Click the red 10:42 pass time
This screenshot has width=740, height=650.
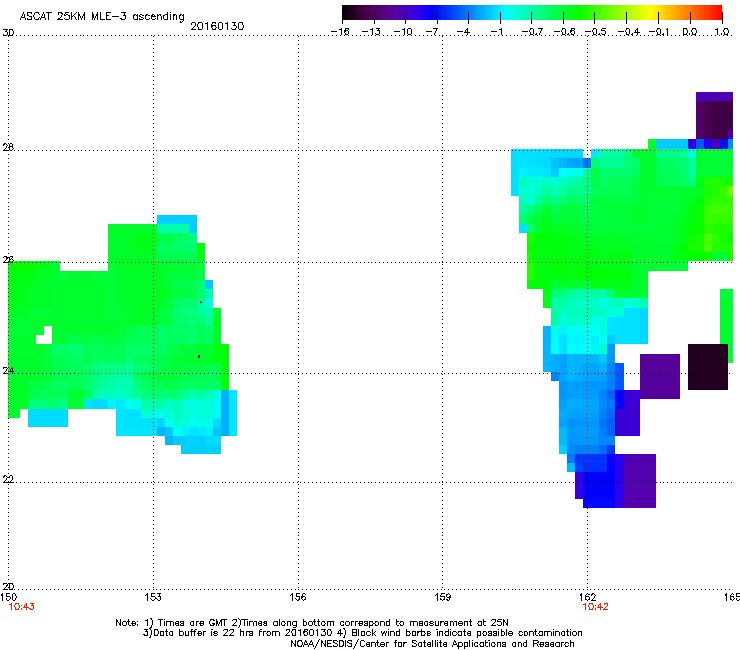pyautogui.click(x=596, y=607)
